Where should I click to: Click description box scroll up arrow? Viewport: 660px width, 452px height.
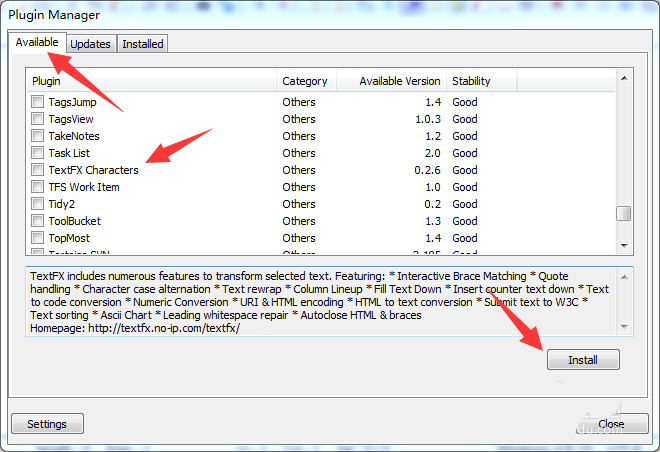(x=624, y=277)
